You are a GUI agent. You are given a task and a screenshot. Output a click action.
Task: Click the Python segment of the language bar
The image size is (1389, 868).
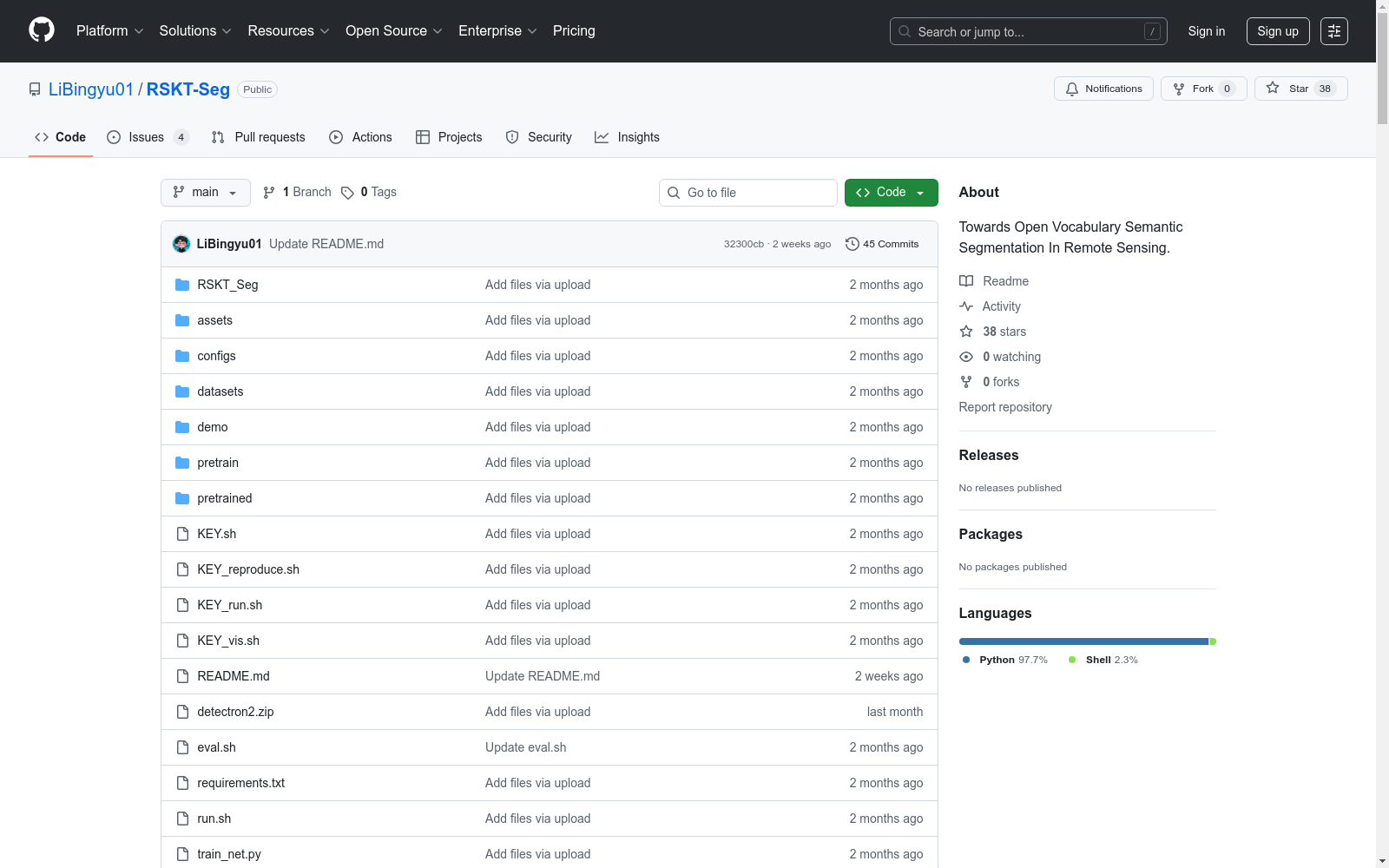click(1083, 641)
